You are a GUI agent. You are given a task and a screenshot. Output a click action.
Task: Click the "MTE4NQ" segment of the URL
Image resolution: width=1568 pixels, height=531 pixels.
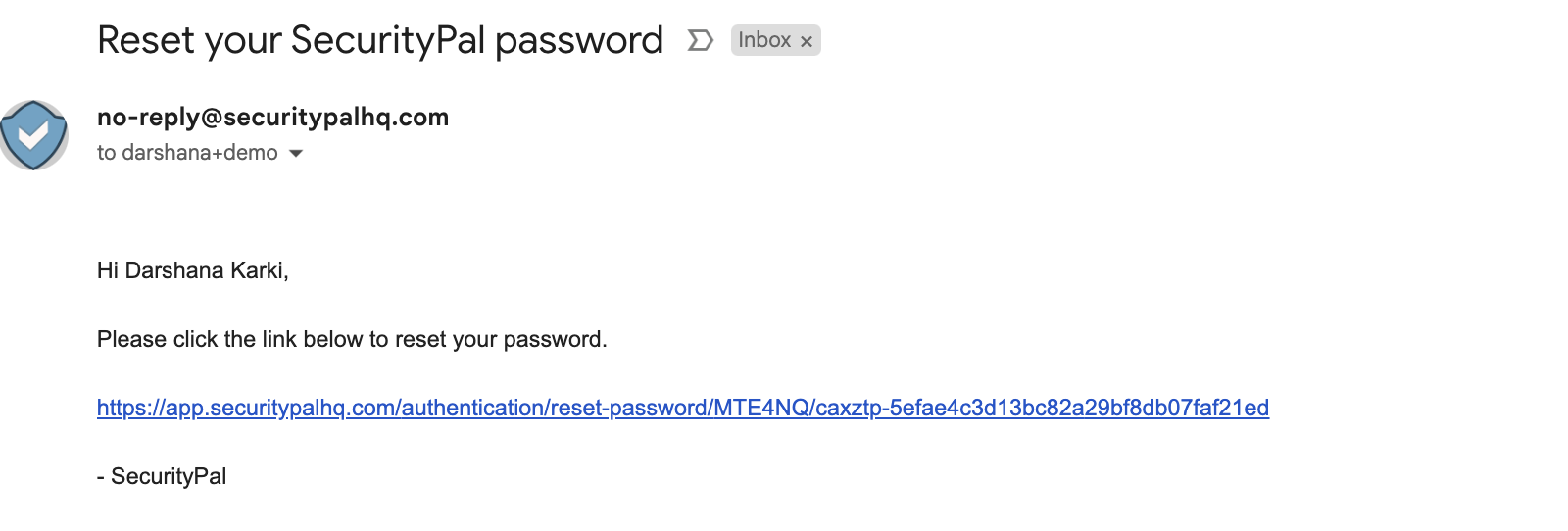point(761,408)
